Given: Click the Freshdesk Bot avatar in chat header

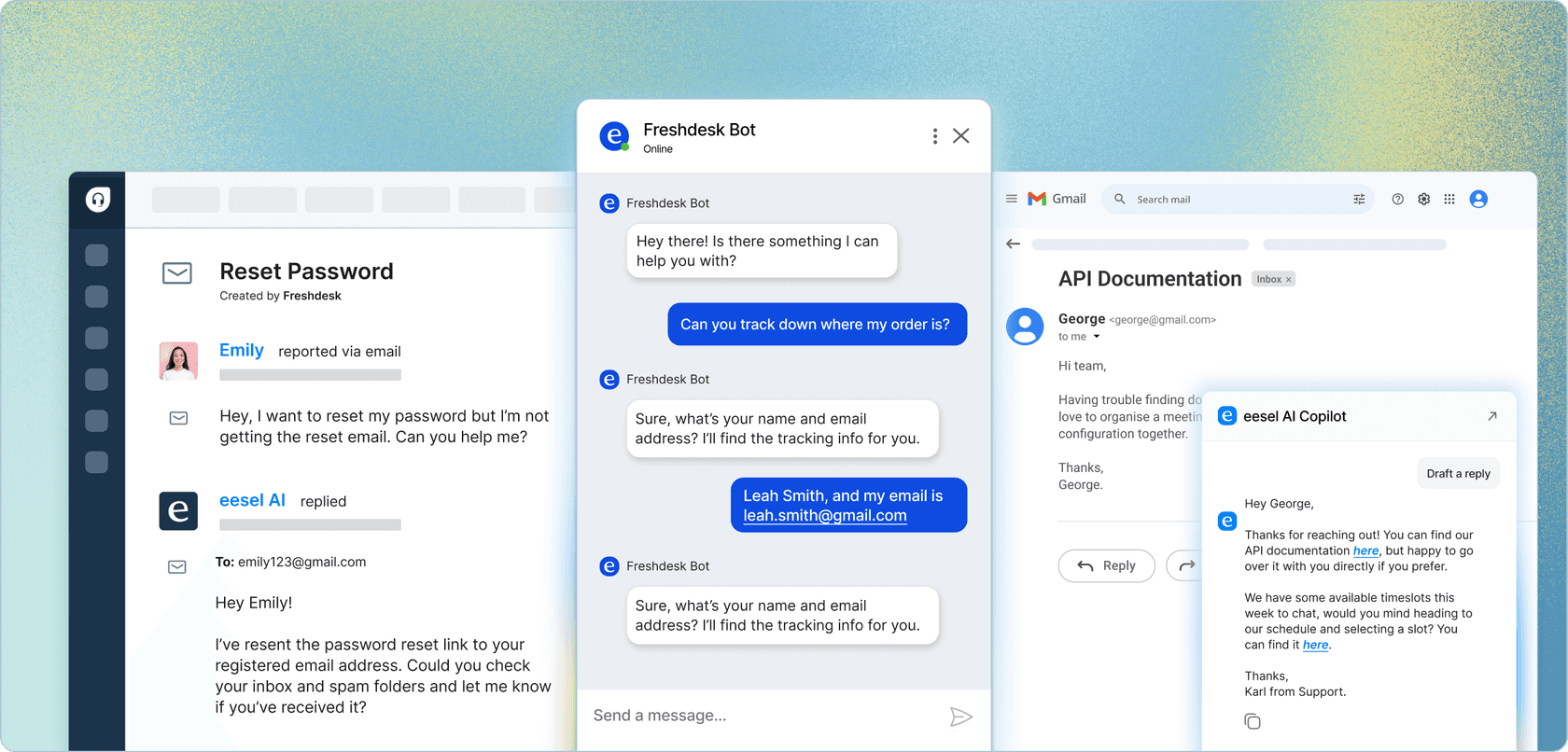Looking at the screenshot, I should [x=614, y=136].
